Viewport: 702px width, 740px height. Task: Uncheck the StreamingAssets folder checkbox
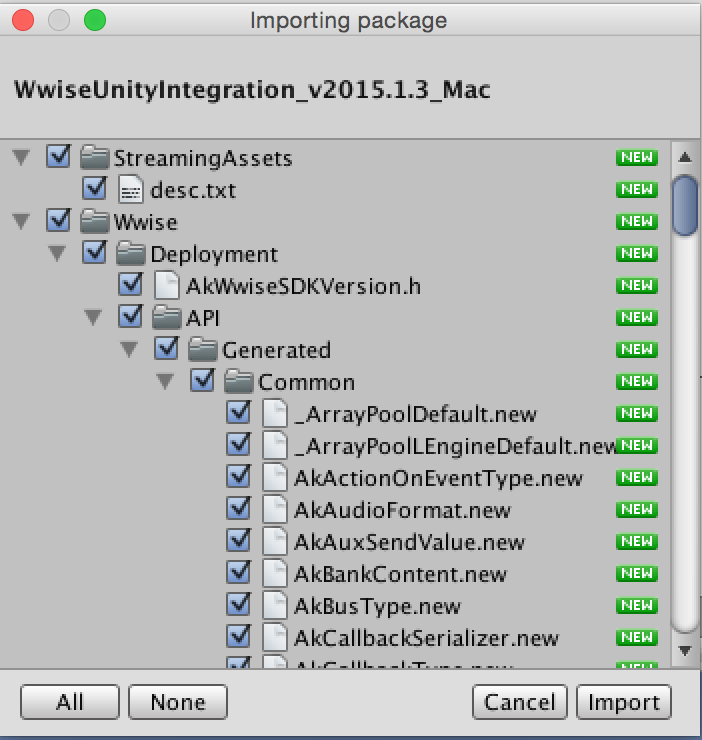tap(59, 156)
